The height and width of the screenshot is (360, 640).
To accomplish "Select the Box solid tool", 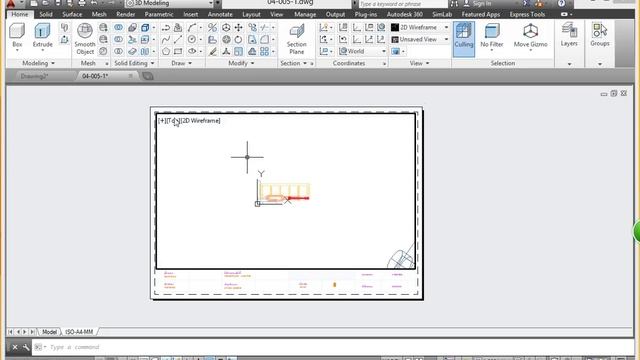I will pyautogui.click(x=17, y=36).
